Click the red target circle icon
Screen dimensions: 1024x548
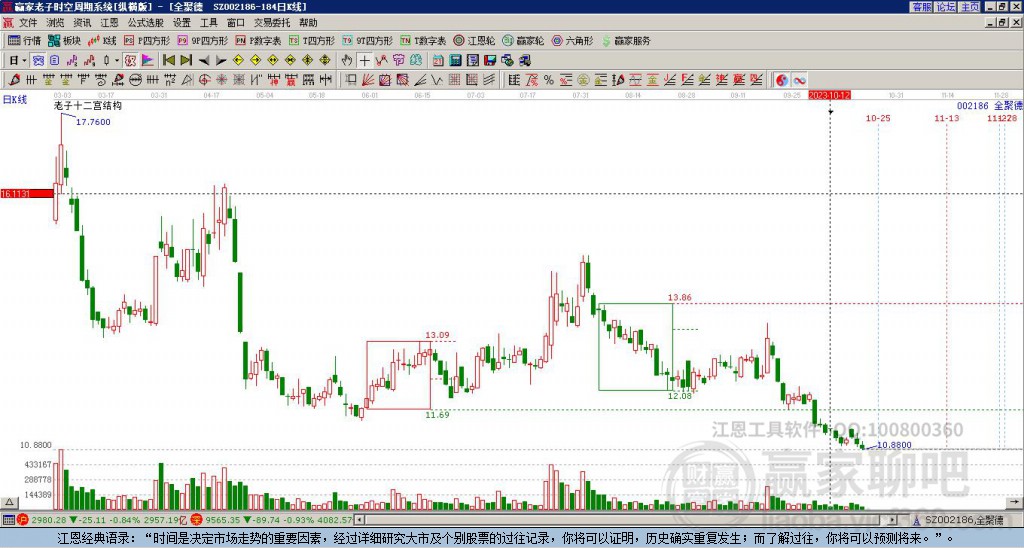[x=204, y=80]
